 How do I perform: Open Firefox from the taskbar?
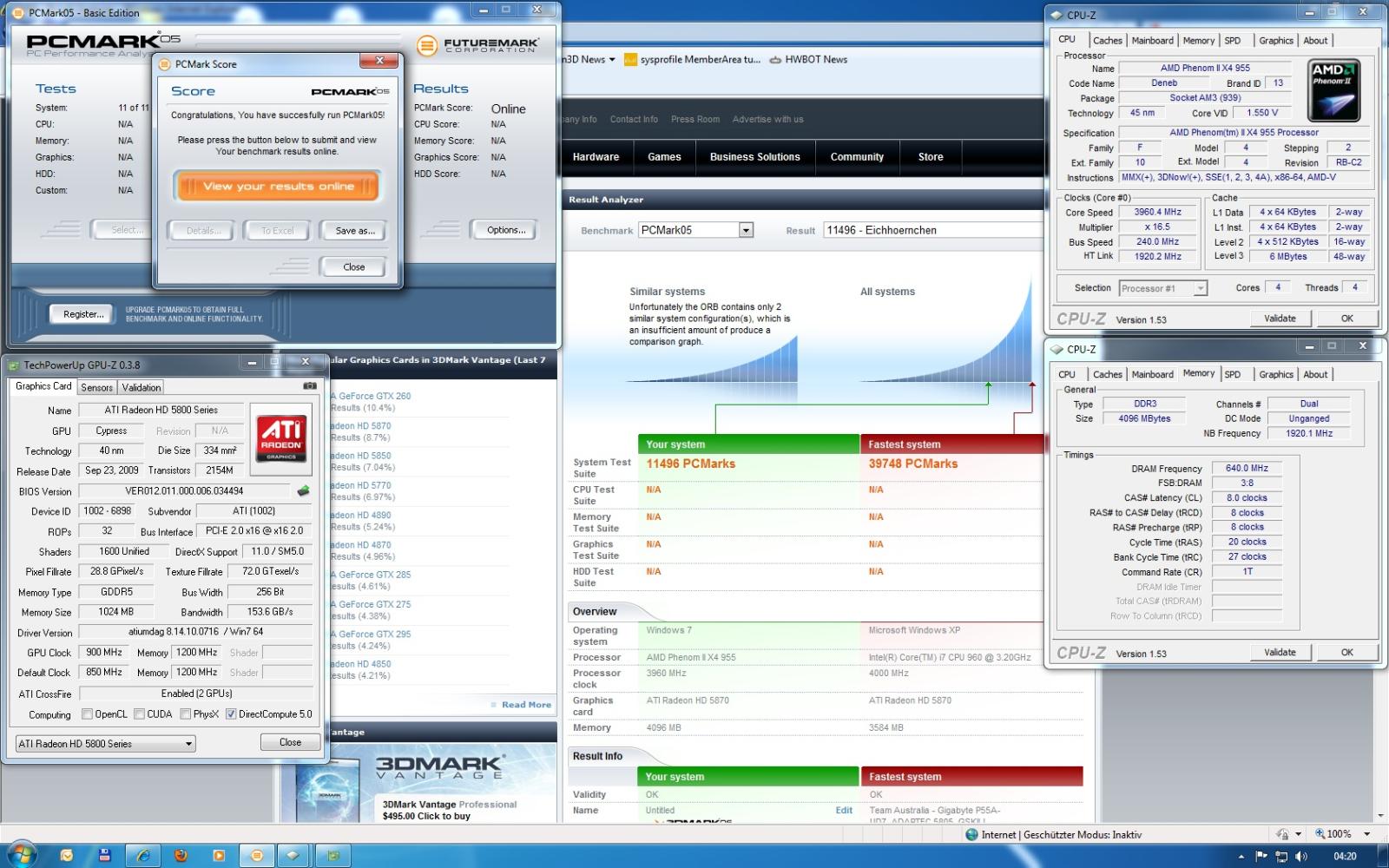[181, 855]
